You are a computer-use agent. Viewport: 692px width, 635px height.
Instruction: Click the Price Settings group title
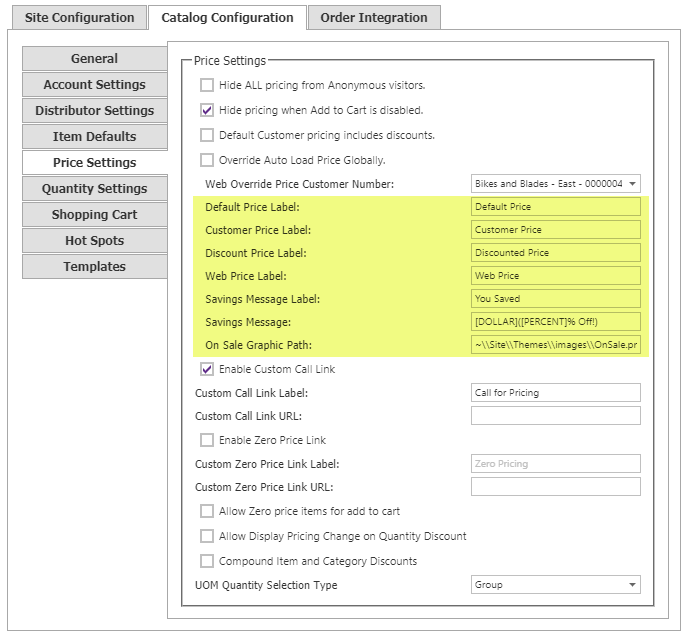pos(230,60)
